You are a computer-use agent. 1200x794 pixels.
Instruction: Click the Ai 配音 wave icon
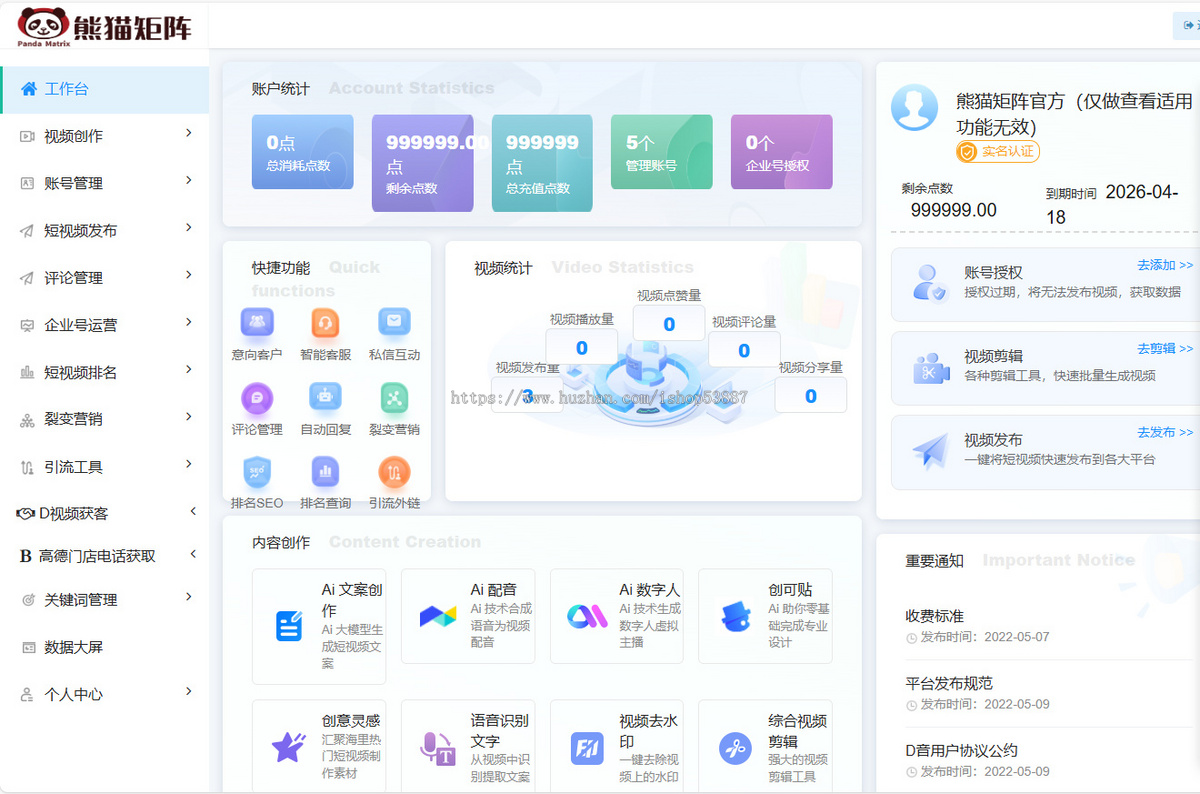[x=438, y=616]
